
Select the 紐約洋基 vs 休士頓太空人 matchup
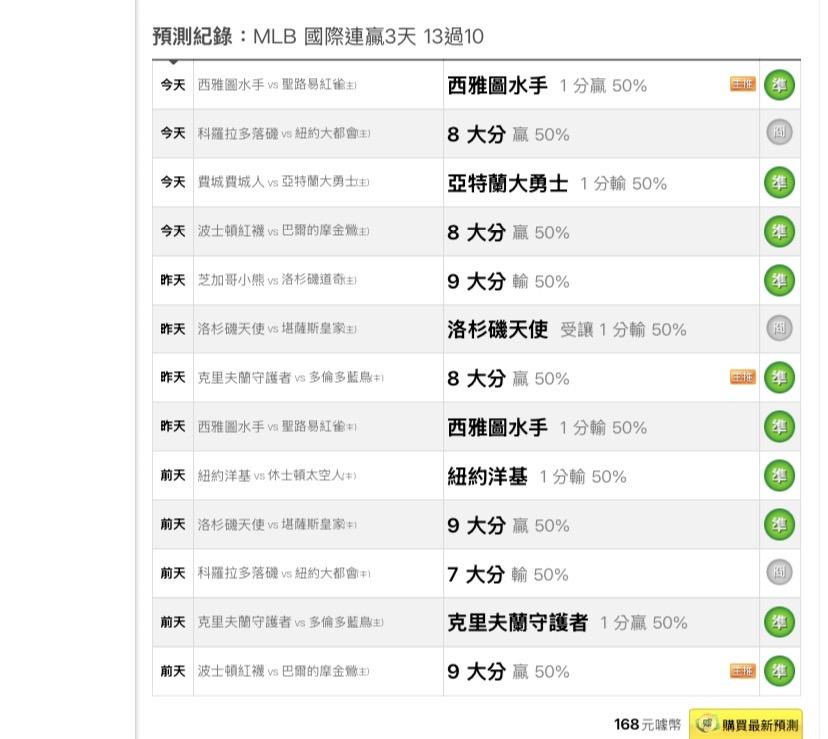[277, 475]
